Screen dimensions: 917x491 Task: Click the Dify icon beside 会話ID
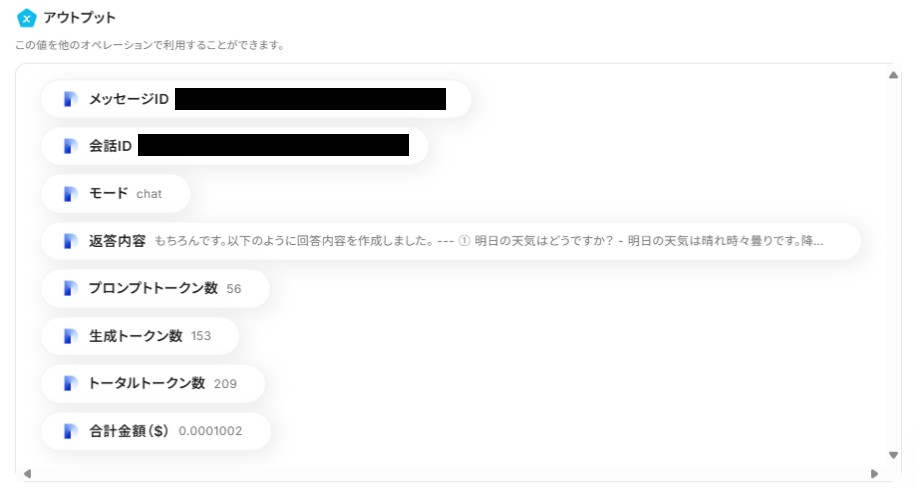tap(70, 146)
